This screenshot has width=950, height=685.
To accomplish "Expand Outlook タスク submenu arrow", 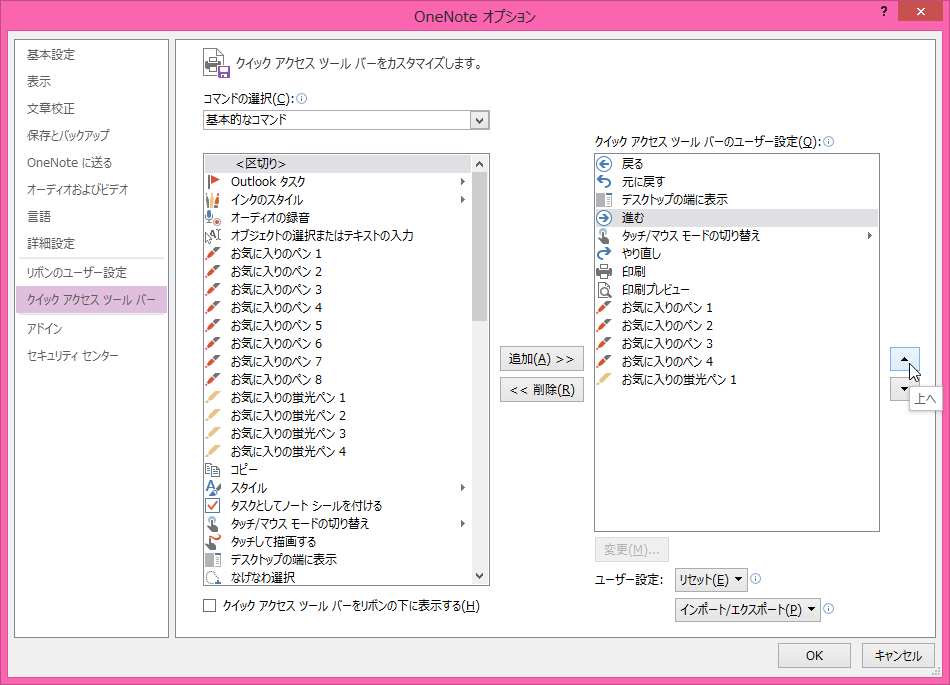I will coord(463,181).
